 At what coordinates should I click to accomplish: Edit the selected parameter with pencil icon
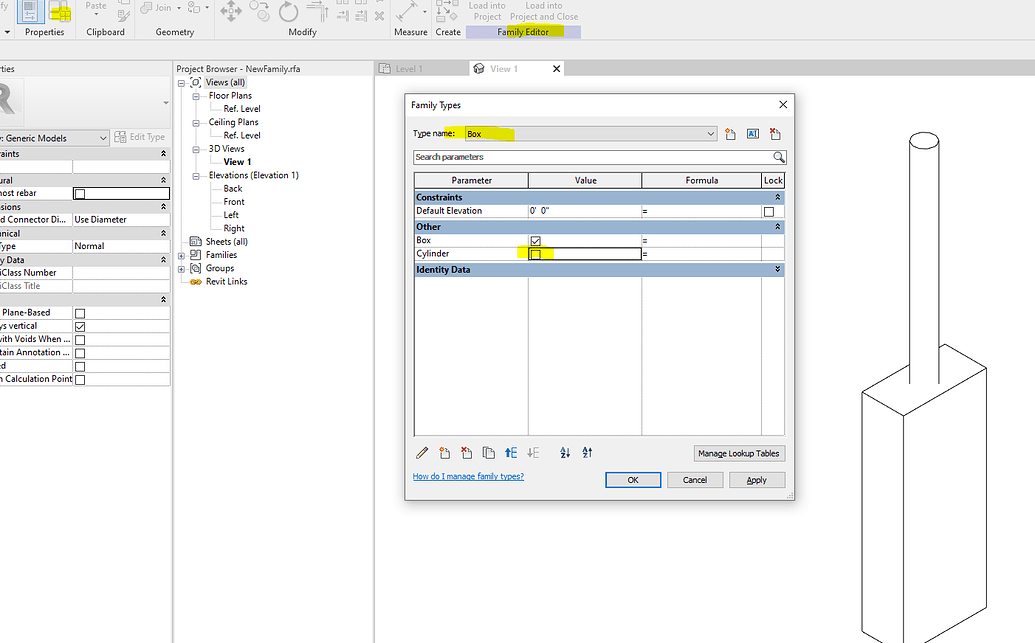(422, 453)
